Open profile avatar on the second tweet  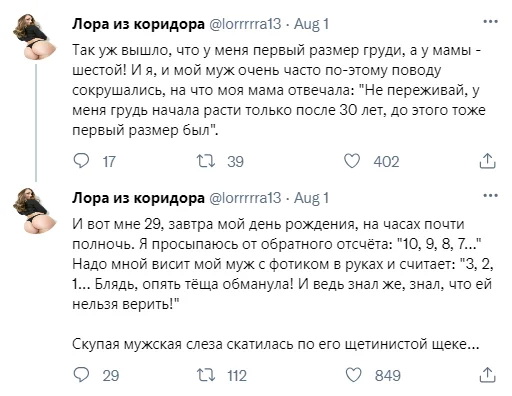(x=34, y=211)
